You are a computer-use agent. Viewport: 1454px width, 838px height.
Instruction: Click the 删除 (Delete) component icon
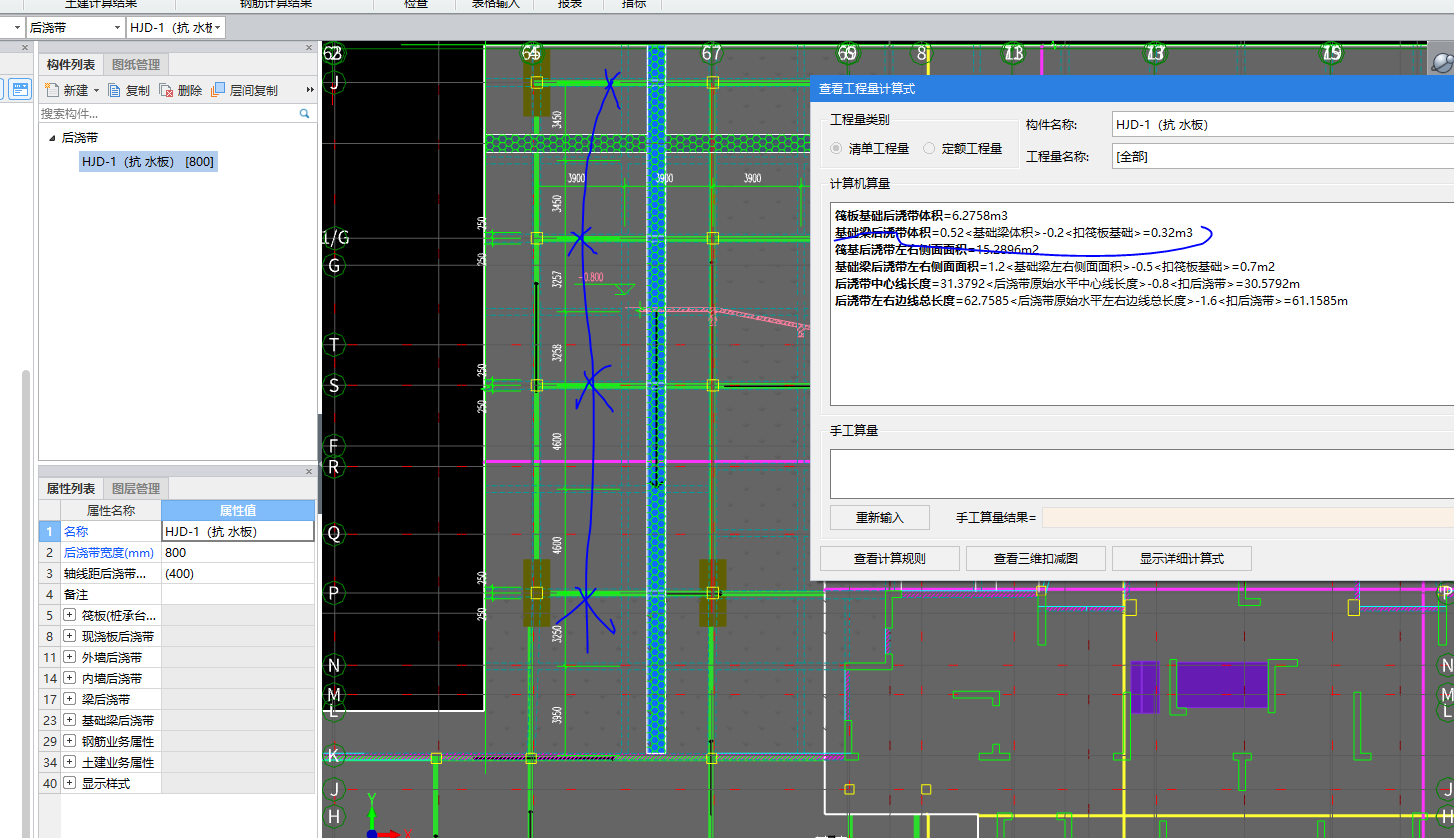pyautogui.click(x=167, y=90)
